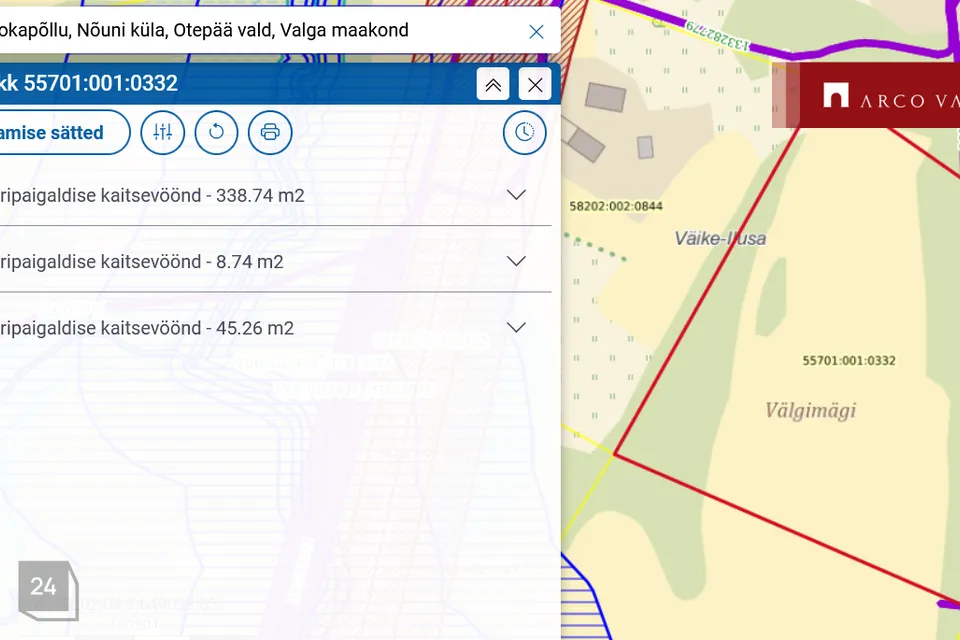Collapse the 55701:001:0332 panel

(x=493, y=85)
